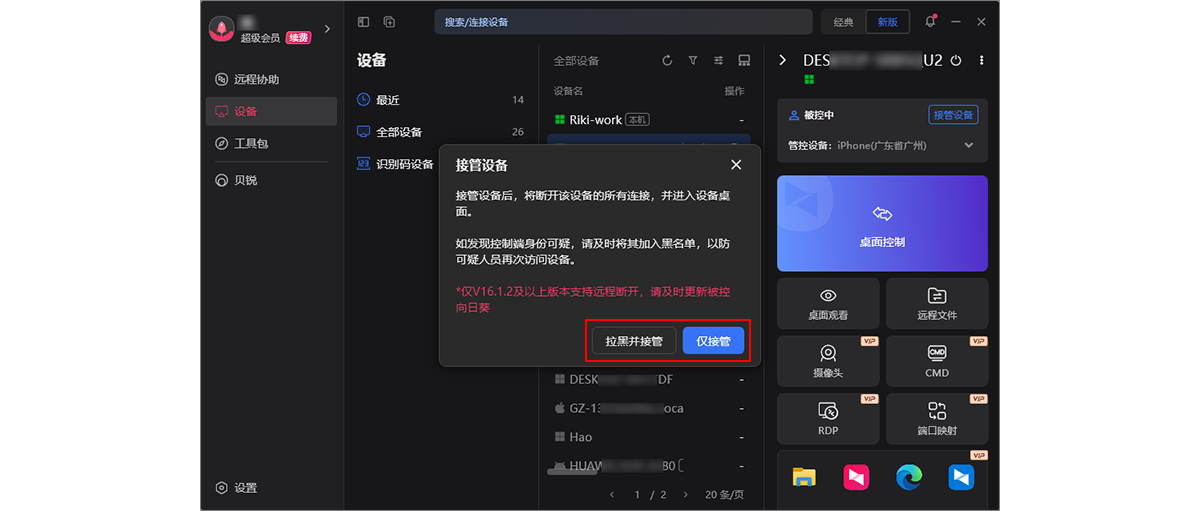
Task: Open 贝锐 in the sidebar
Action: (271, 180)
